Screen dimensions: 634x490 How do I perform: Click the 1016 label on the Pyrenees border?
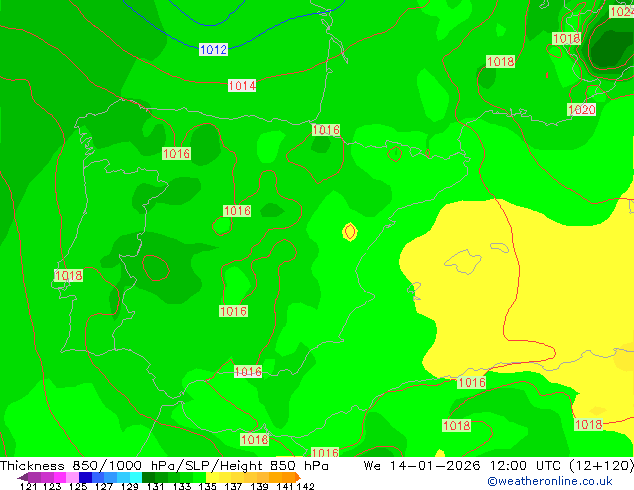326,129
